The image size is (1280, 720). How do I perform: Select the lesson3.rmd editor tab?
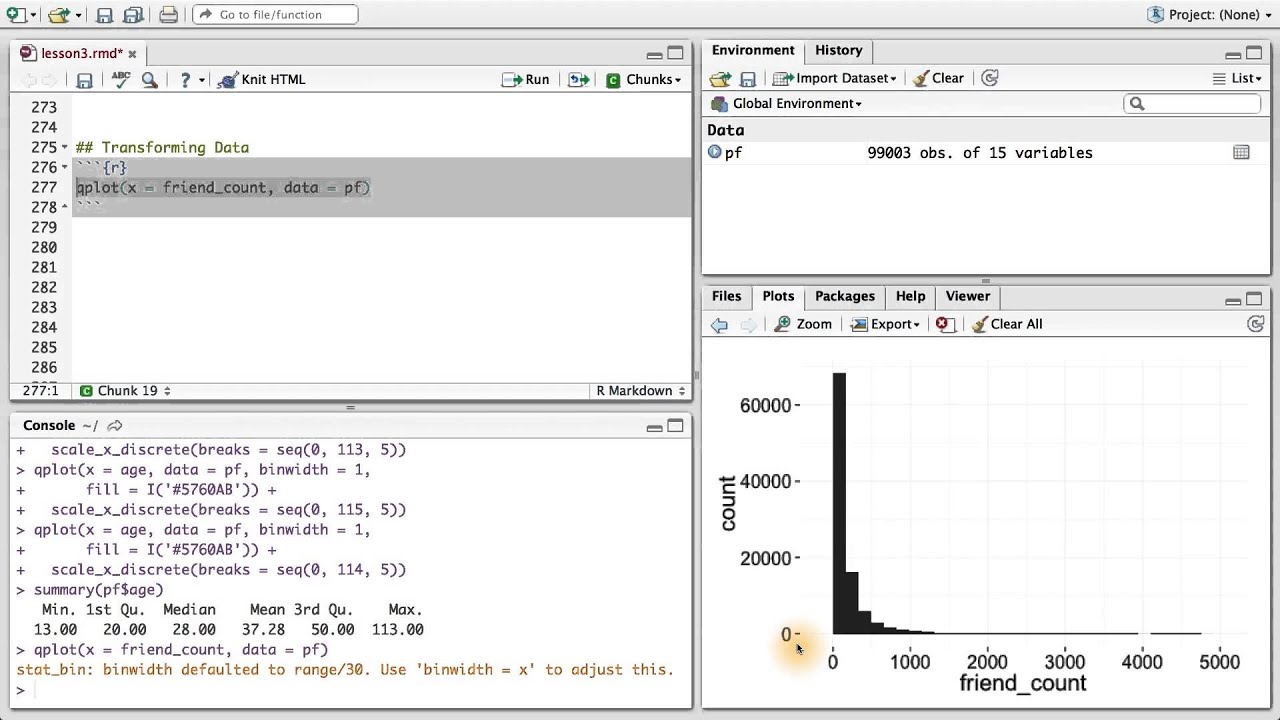(x=80, y=54)
